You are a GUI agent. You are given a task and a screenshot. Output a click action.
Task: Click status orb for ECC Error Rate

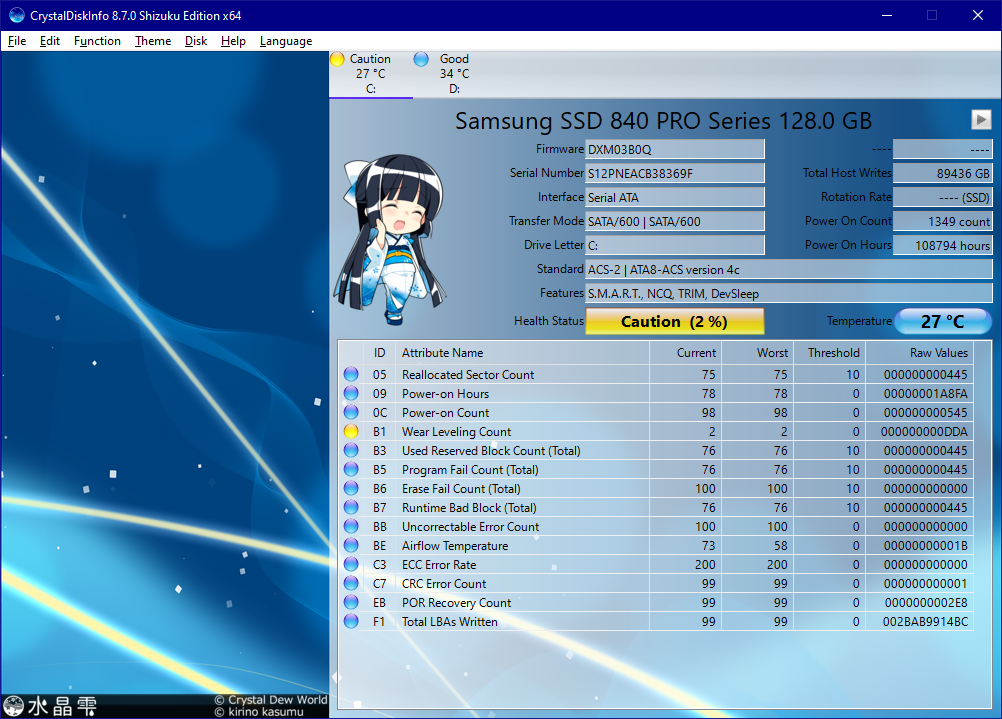point(351,564)
